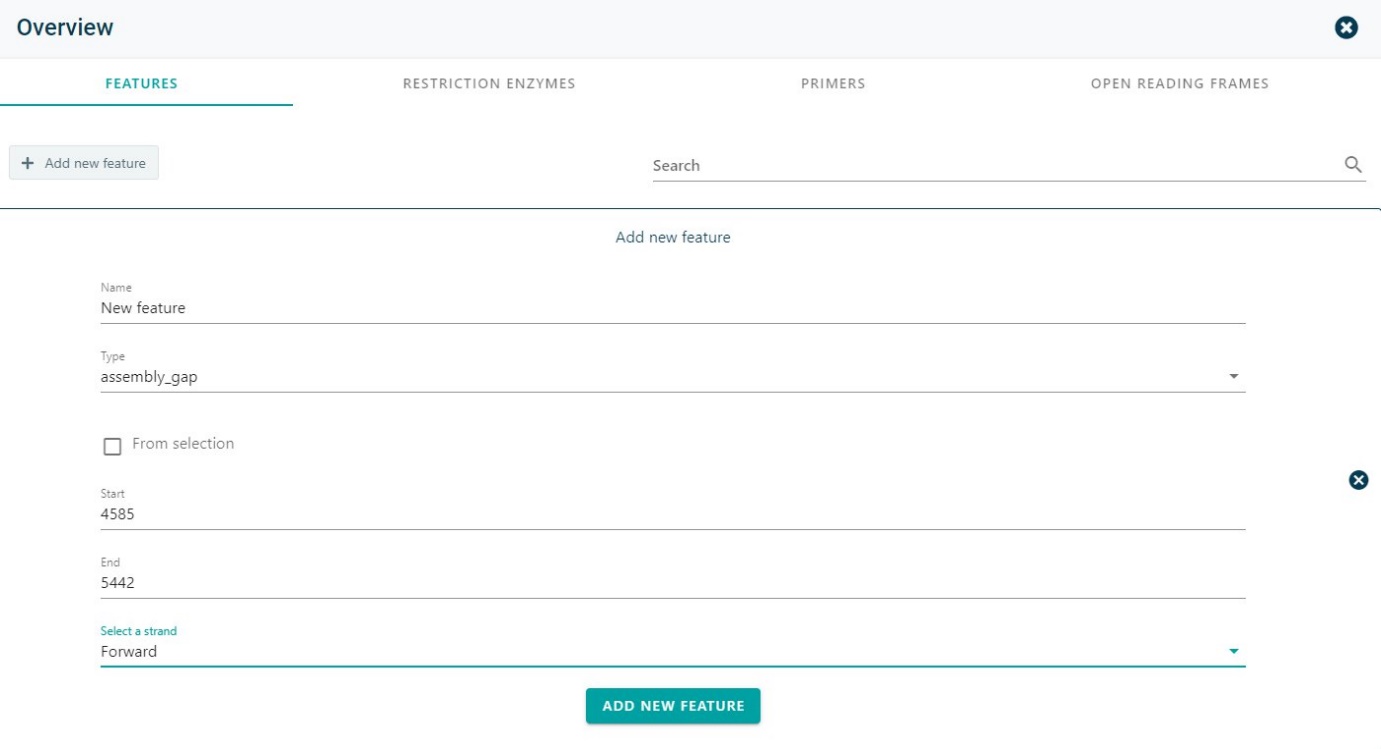Open the Restriction Enzymes tab
Image resolution: width=1381 pixels, height=749 pixels.
click(488, 84)
